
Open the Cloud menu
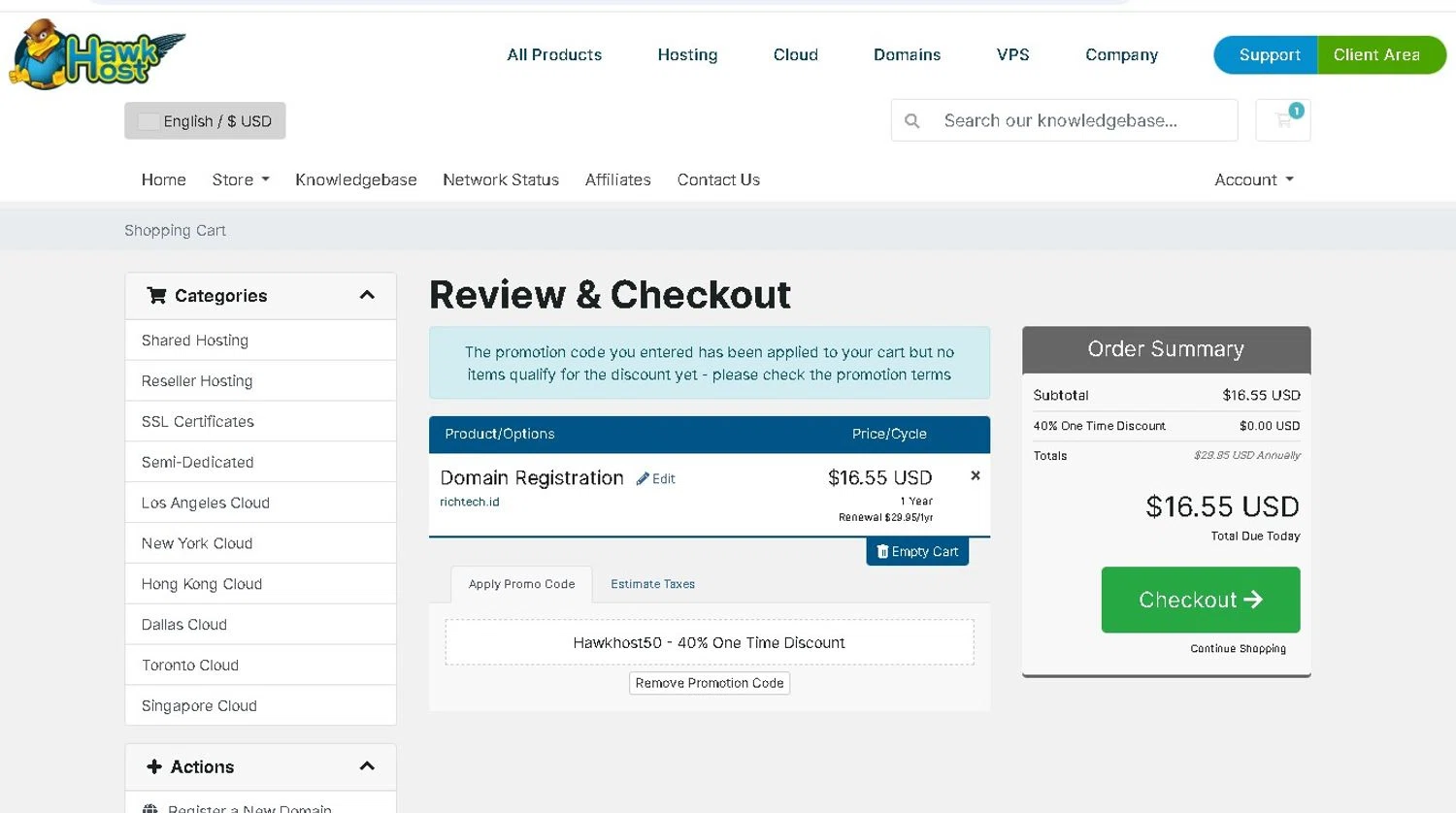796,54
